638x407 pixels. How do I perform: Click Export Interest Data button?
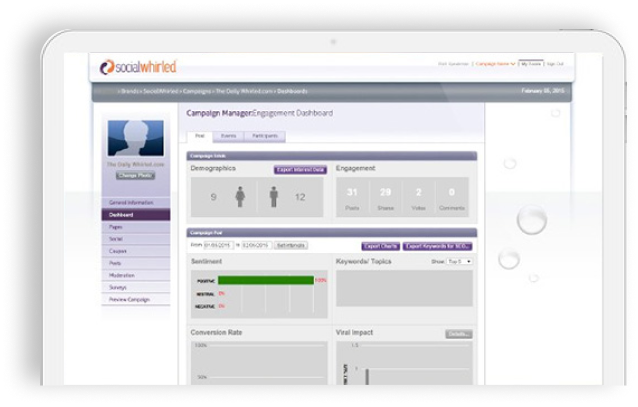(x=299, y=170)
